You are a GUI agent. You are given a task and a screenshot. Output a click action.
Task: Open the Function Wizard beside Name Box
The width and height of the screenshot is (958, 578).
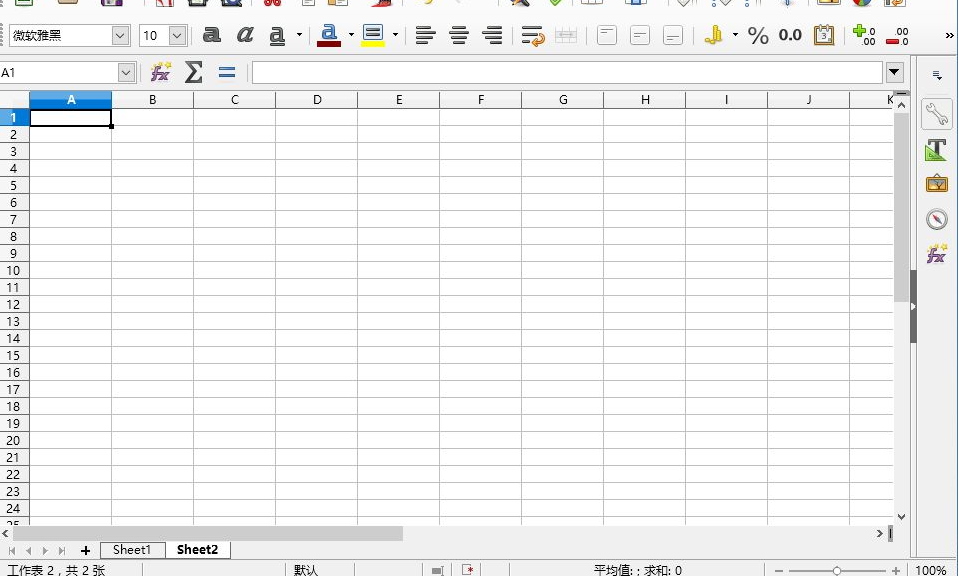(161, 73)
